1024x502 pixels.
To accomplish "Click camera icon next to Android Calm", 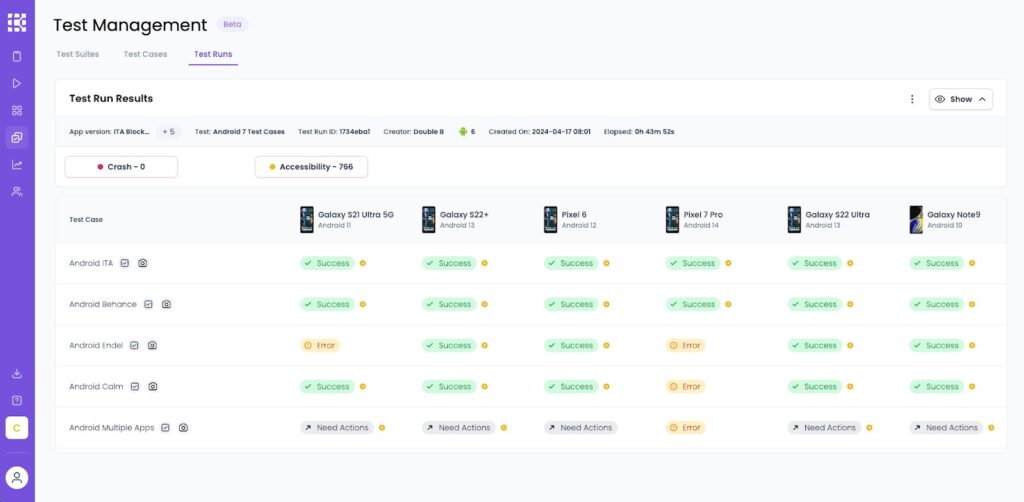I will coord(152,386).
